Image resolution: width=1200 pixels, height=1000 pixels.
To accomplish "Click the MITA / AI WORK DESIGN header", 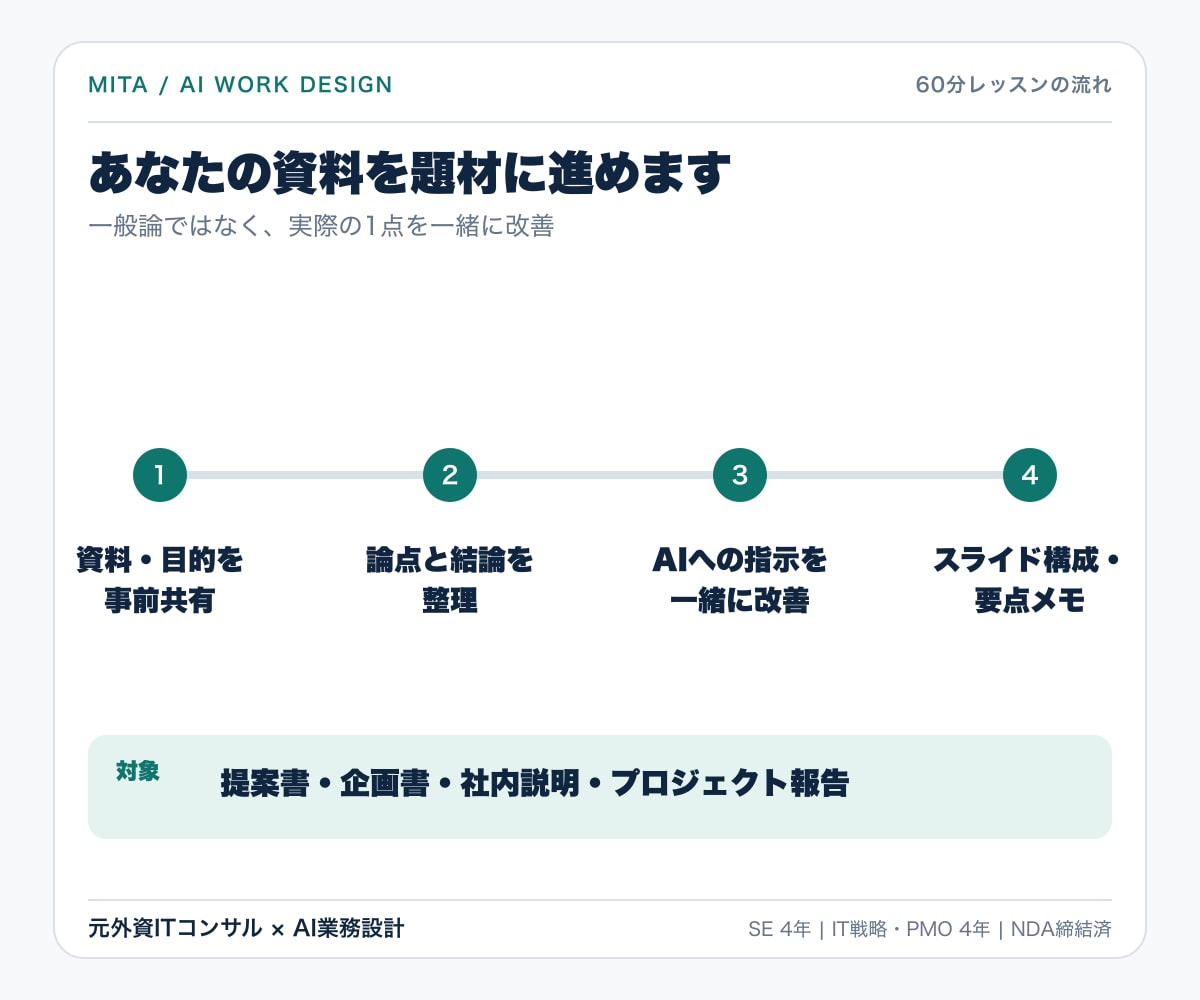I will click(x=240, y=85).
